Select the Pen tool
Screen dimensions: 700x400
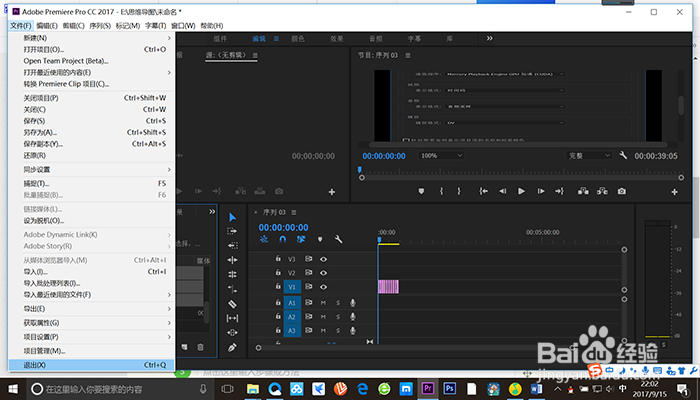232,347
